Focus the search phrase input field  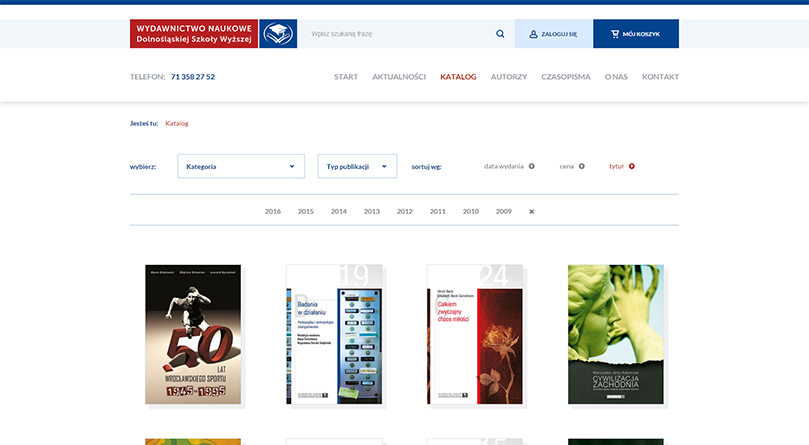point(397,34)
